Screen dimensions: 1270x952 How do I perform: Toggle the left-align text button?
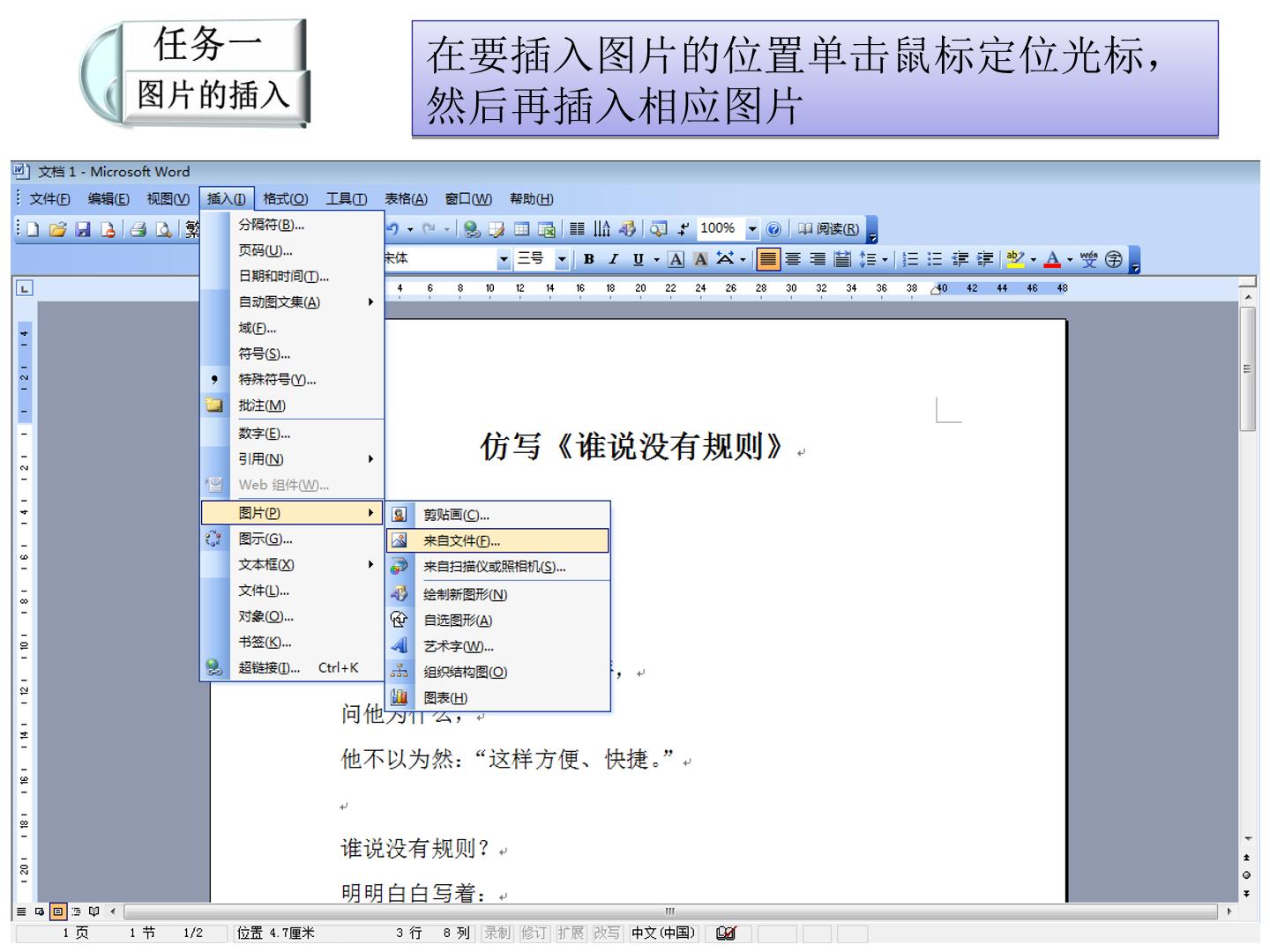point(768,259)
